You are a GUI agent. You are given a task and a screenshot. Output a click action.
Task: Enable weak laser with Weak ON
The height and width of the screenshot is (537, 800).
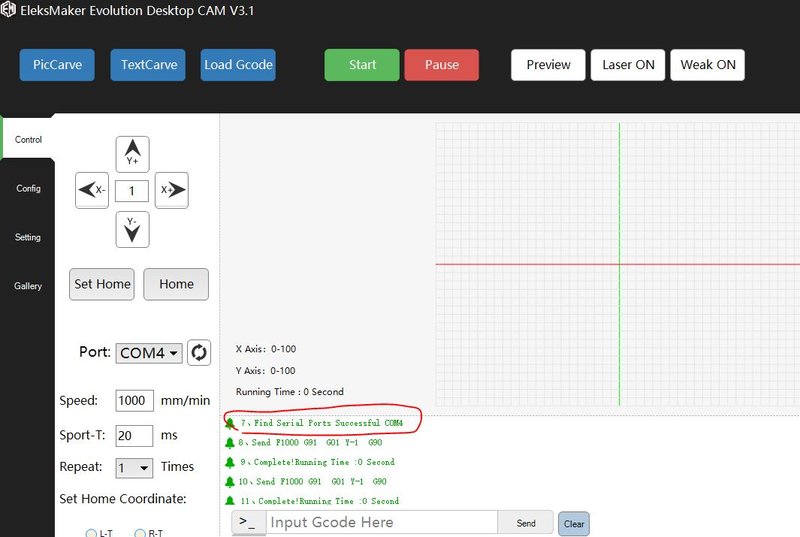(708, 65)
